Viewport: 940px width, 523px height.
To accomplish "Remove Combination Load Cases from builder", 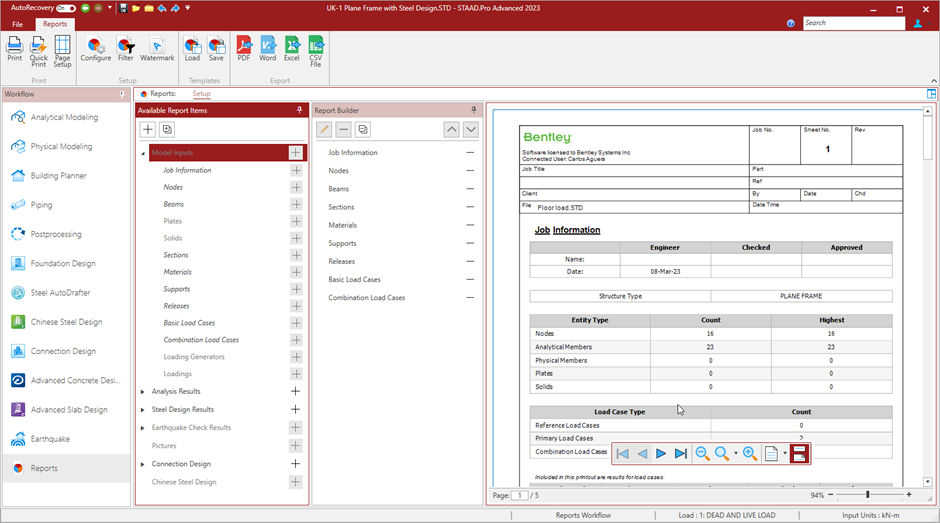I will (470, 297).
